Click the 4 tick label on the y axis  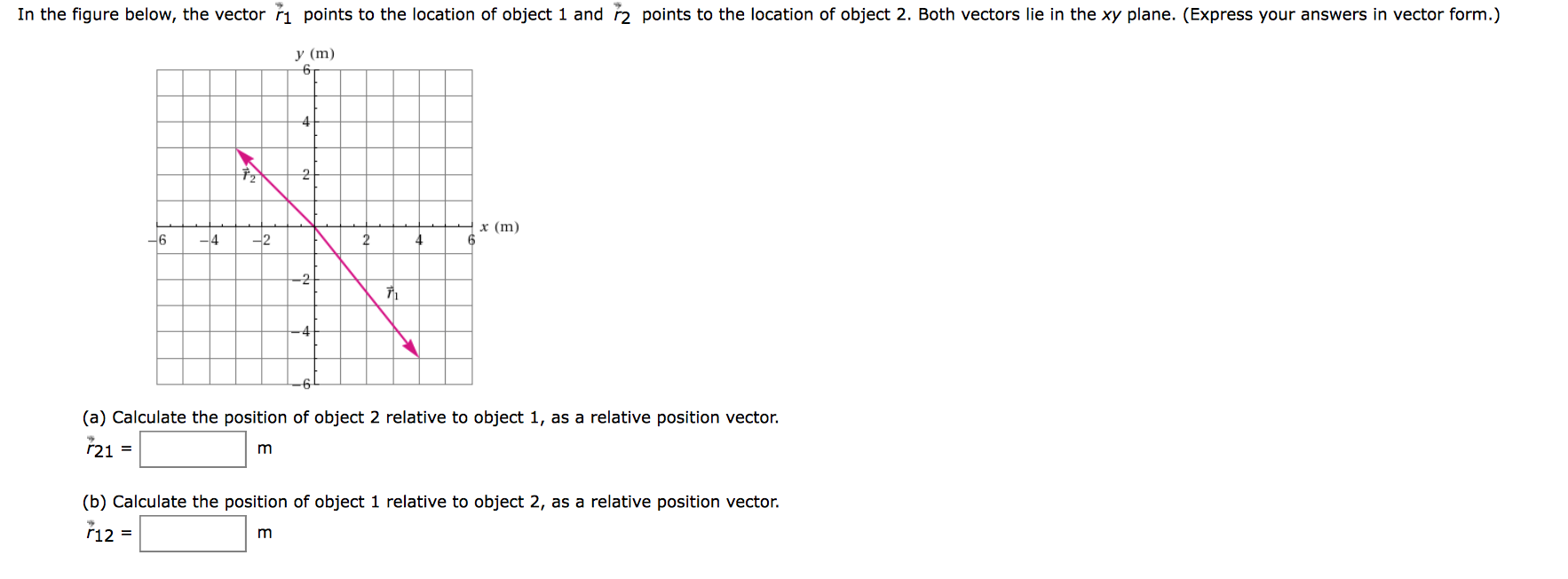[x=305, y=120]
